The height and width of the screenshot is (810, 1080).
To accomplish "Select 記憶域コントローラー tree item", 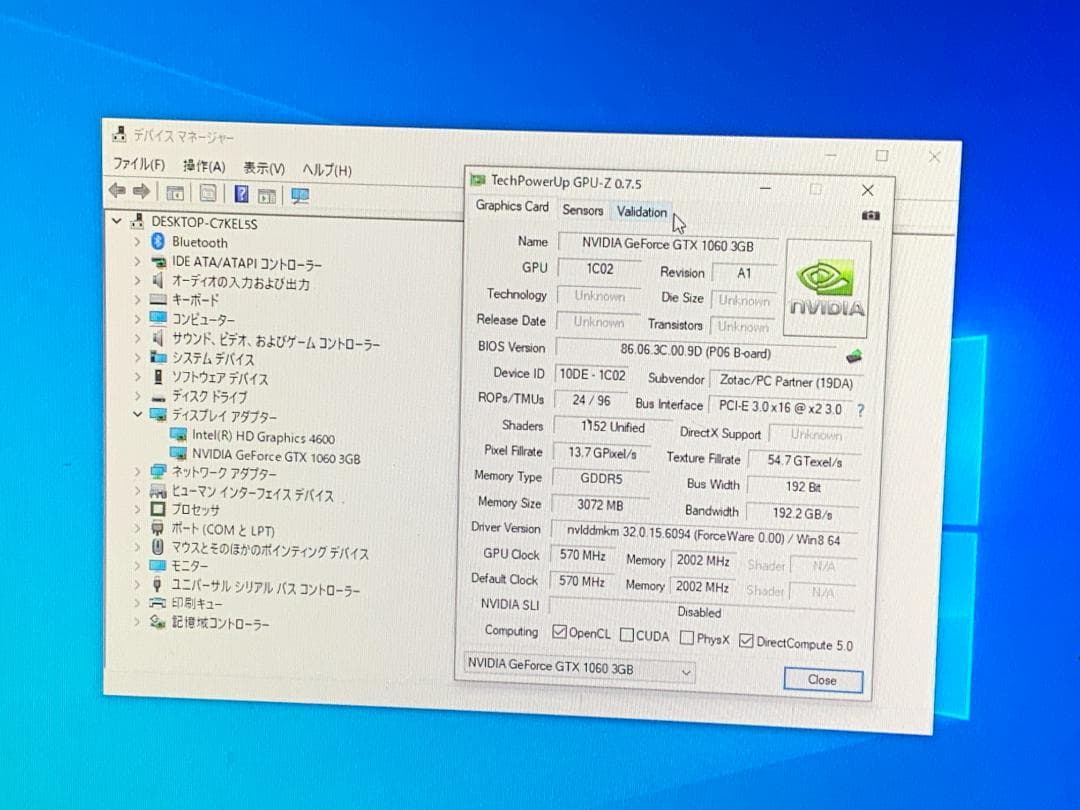I will 220,623.
